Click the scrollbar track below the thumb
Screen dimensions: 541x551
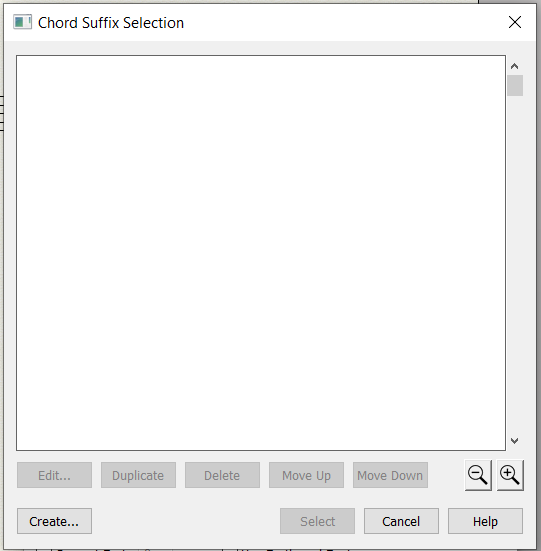515,264
